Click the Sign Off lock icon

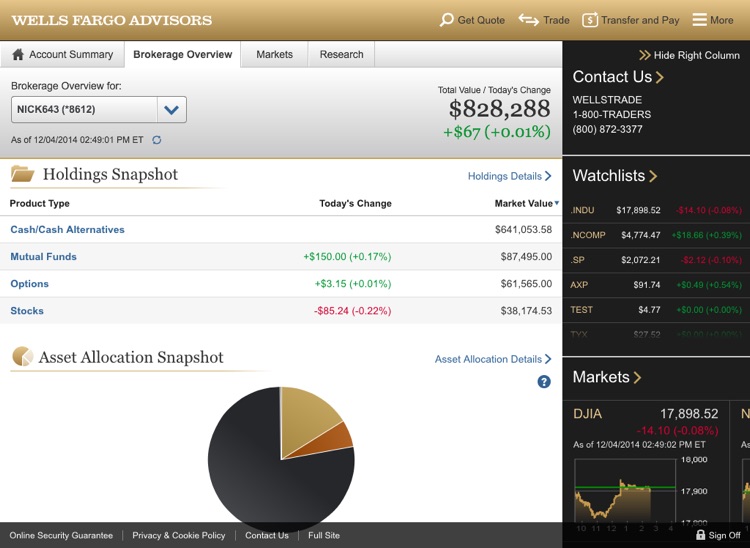[700, 535]
